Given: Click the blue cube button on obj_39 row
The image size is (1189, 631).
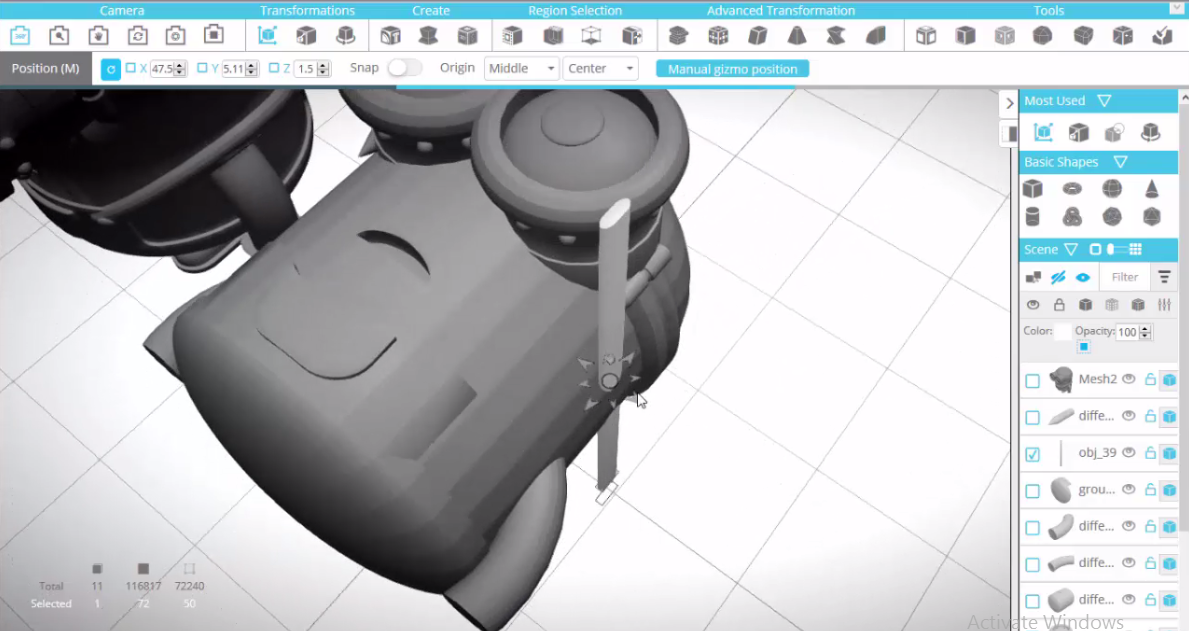Looking at the screenshot, I should tap(1169, 454).
